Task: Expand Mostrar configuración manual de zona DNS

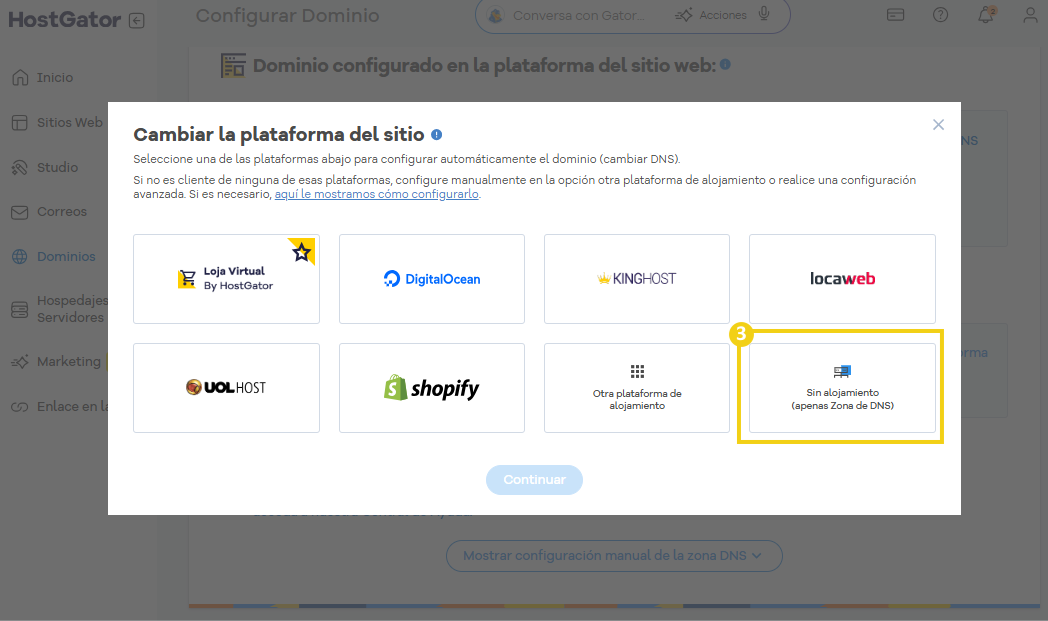Action: pyautogui.click(x=613, y=555)
